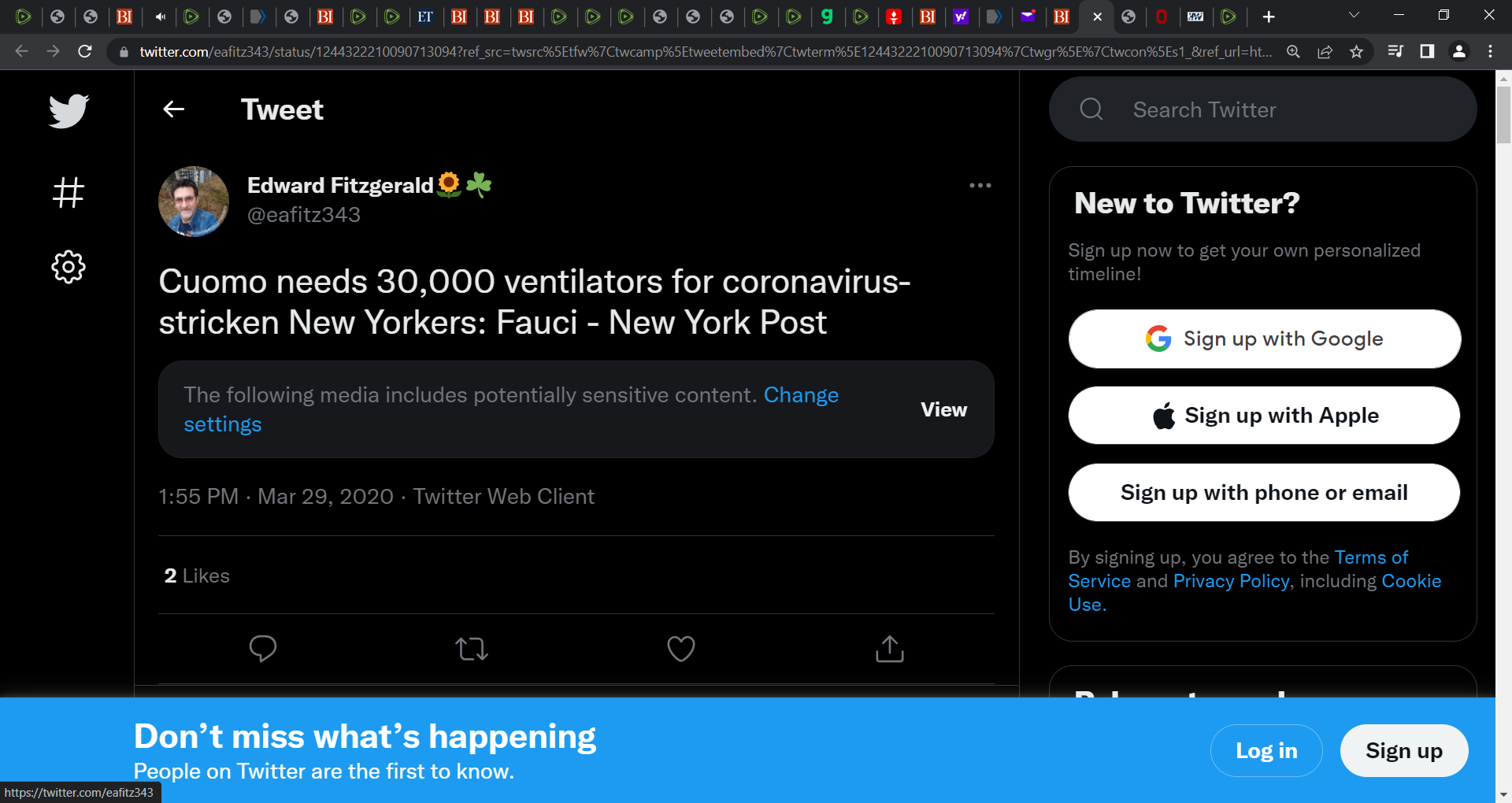Like the tweet with heart icon
The width and height of the screenshot is (1512, 803).
pos(681,649)
